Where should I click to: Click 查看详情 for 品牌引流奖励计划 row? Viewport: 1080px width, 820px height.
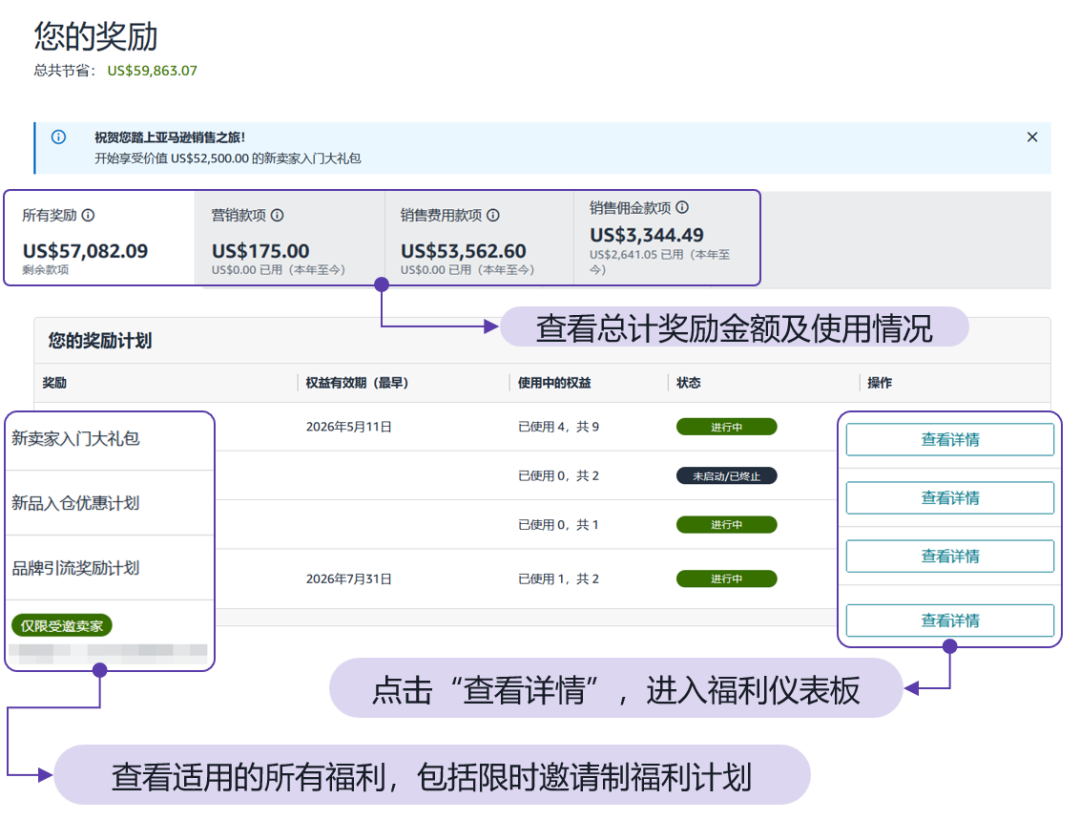(x=948, y=556)
